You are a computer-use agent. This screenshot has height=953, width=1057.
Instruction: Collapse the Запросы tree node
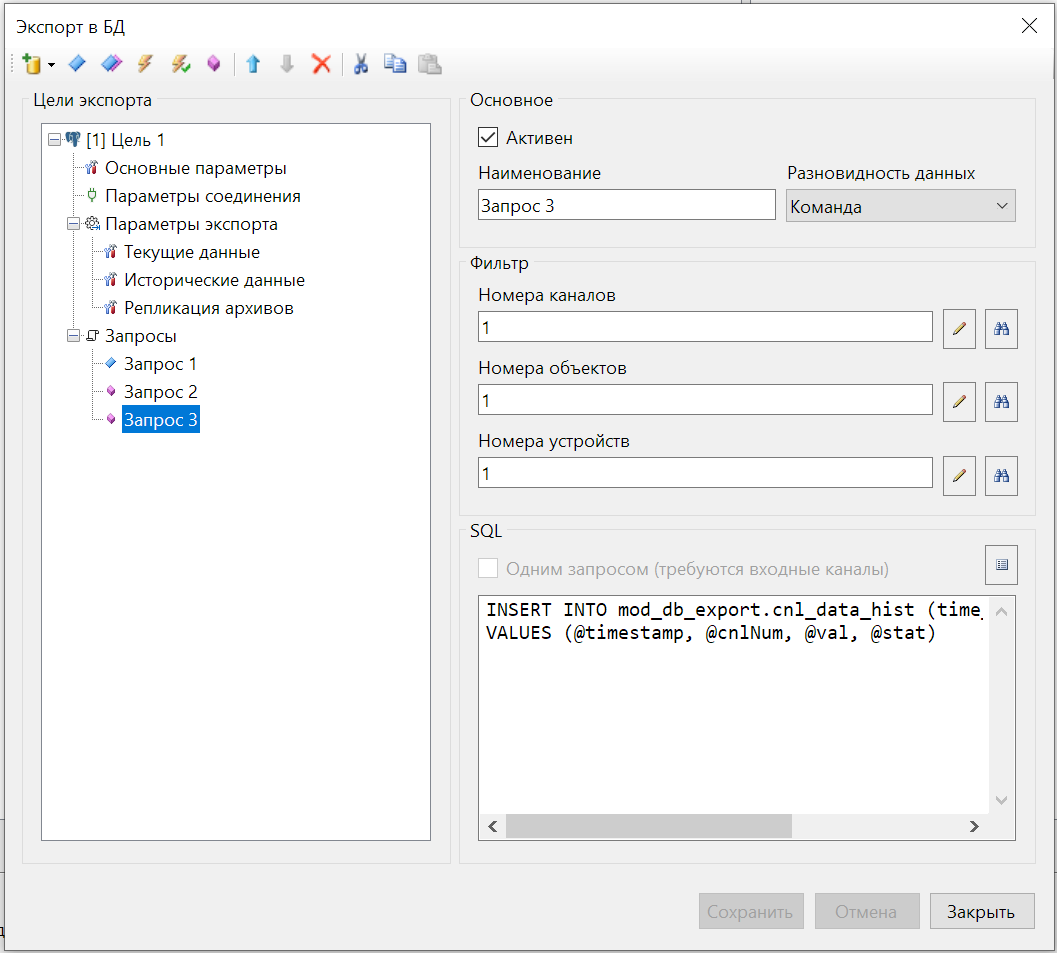coord(73,336)
